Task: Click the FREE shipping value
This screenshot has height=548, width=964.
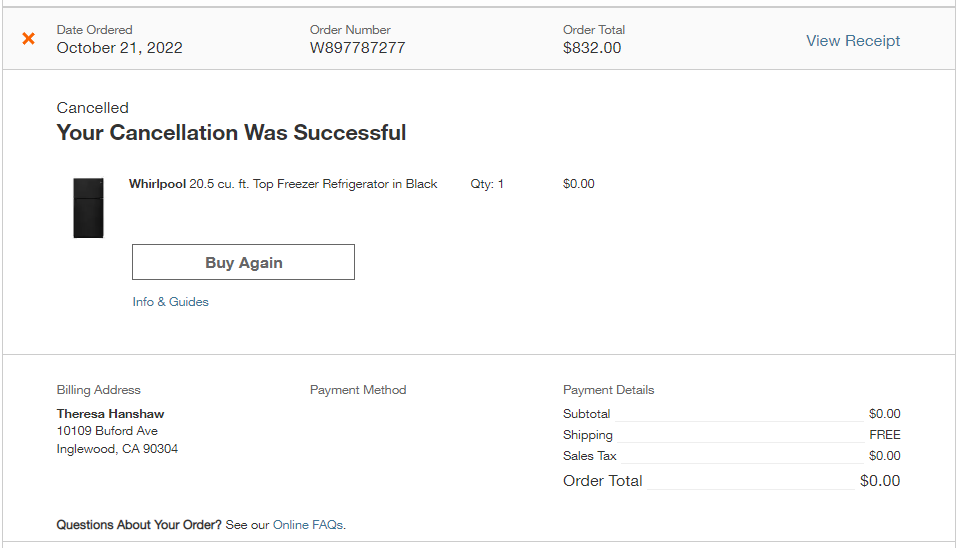Action: click(885, 435)
